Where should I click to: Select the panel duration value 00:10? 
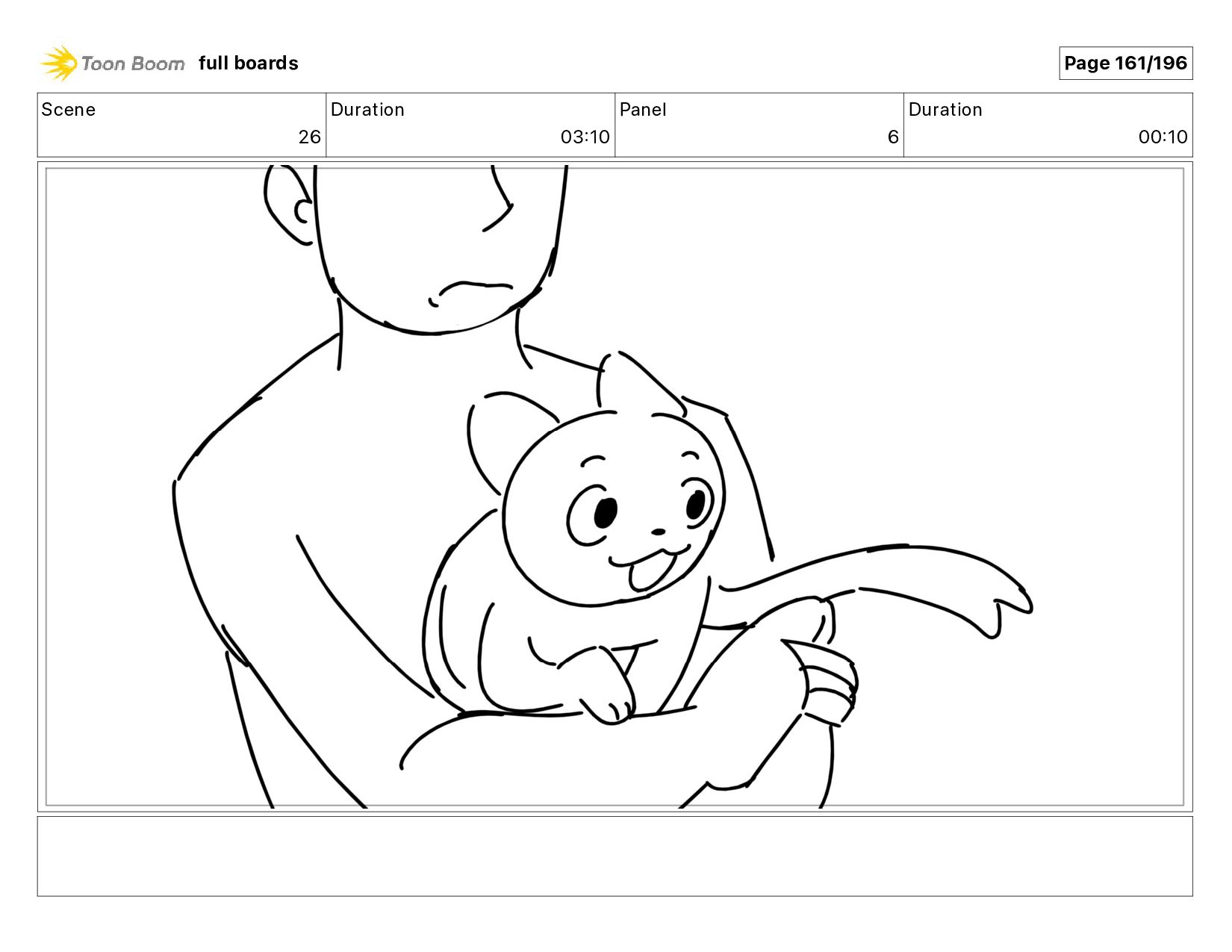tap(1163, 137)
